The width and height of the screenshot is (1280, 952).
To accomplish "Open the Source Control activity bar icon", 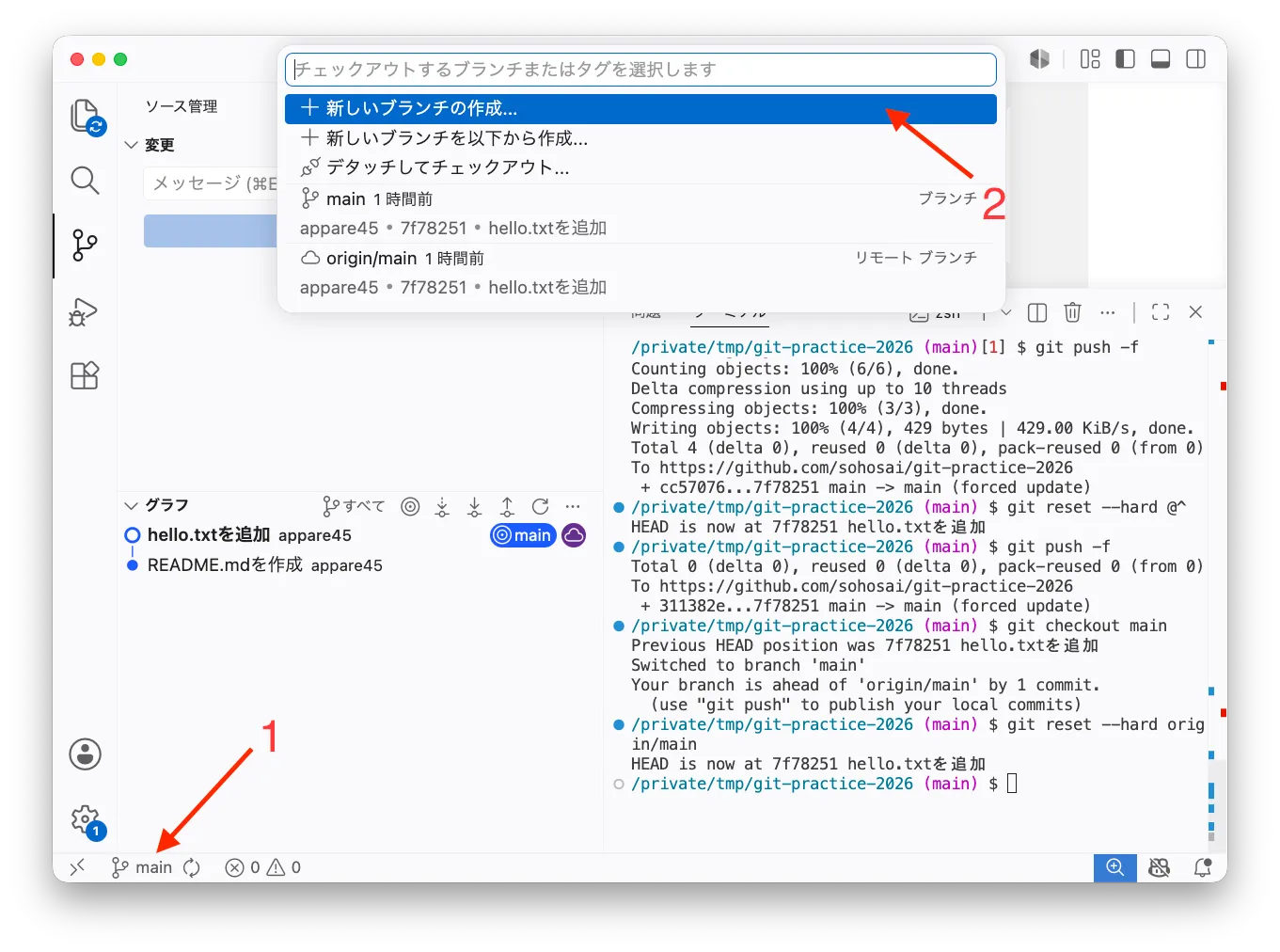I will click(x=85, y=246).
